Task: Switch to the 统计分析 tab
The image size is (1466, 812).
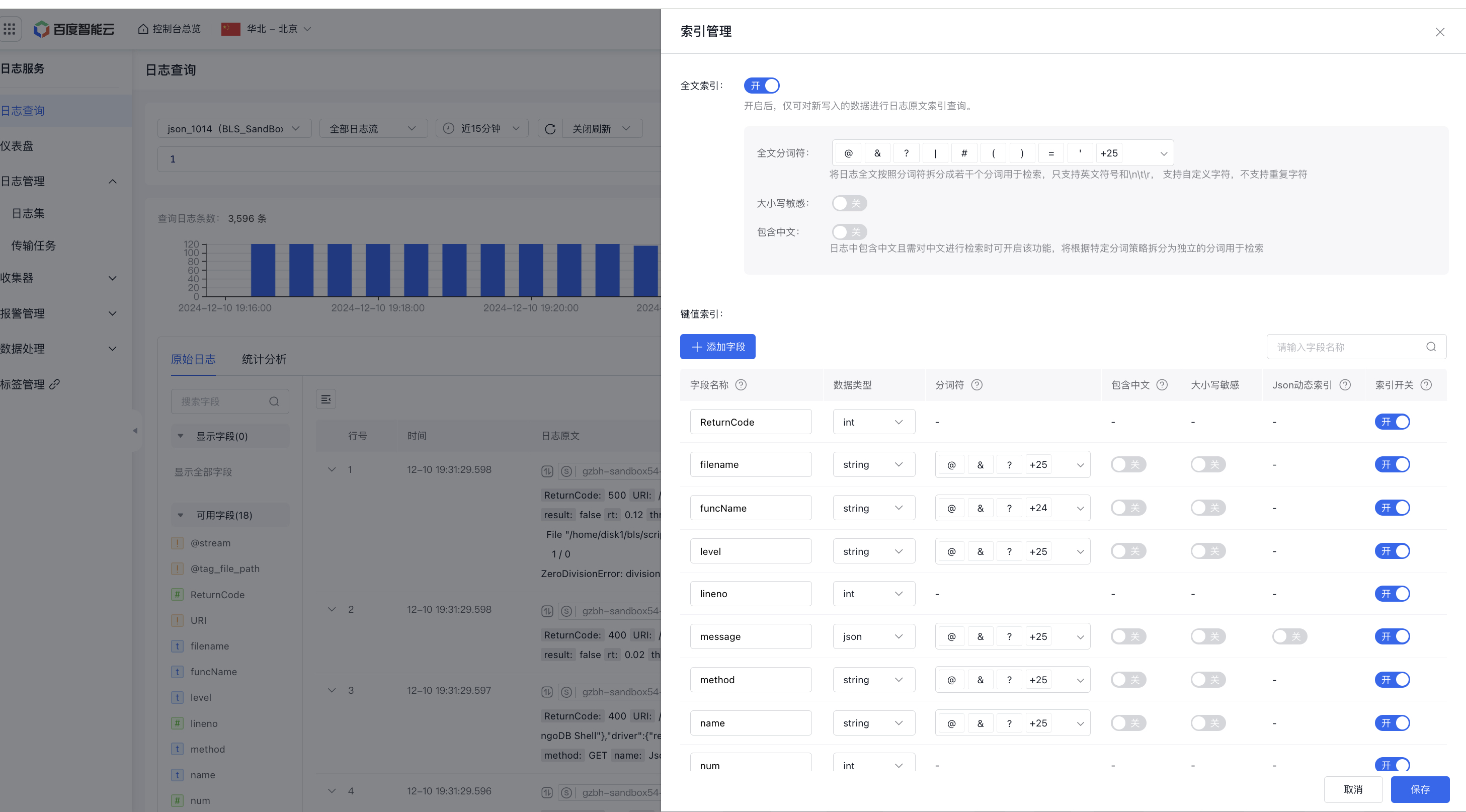Action: pyautogui.click(x=264, y=360)
